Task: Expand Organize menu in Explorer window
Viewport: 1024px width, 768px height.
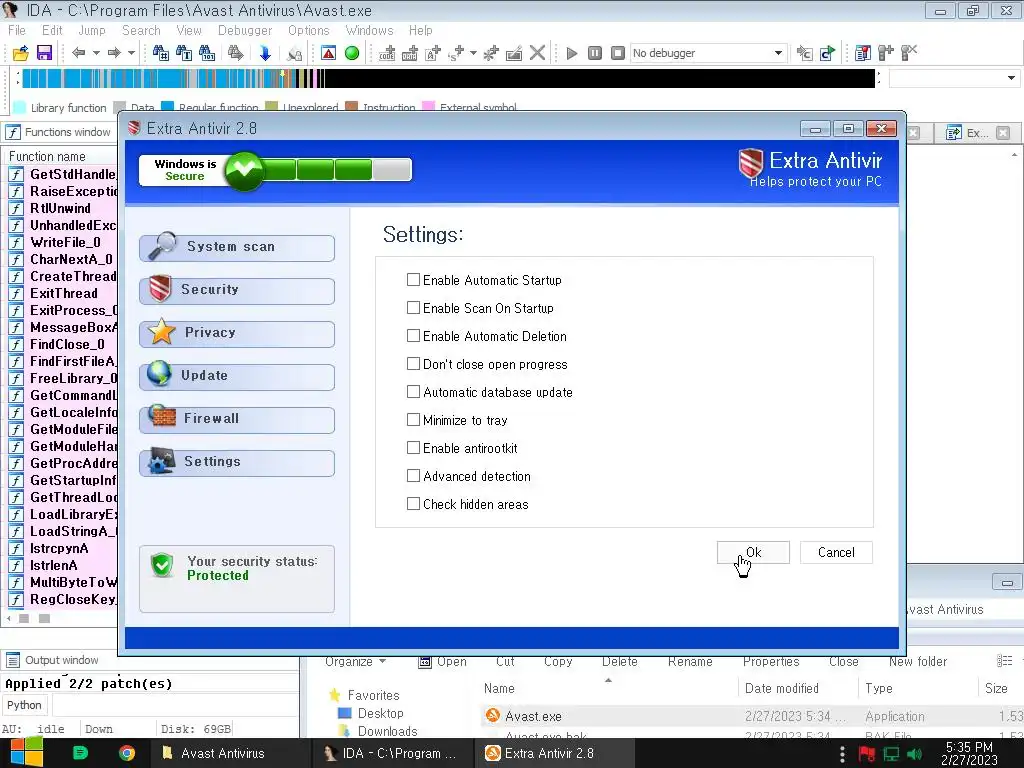Action: (x=355, y=662)
